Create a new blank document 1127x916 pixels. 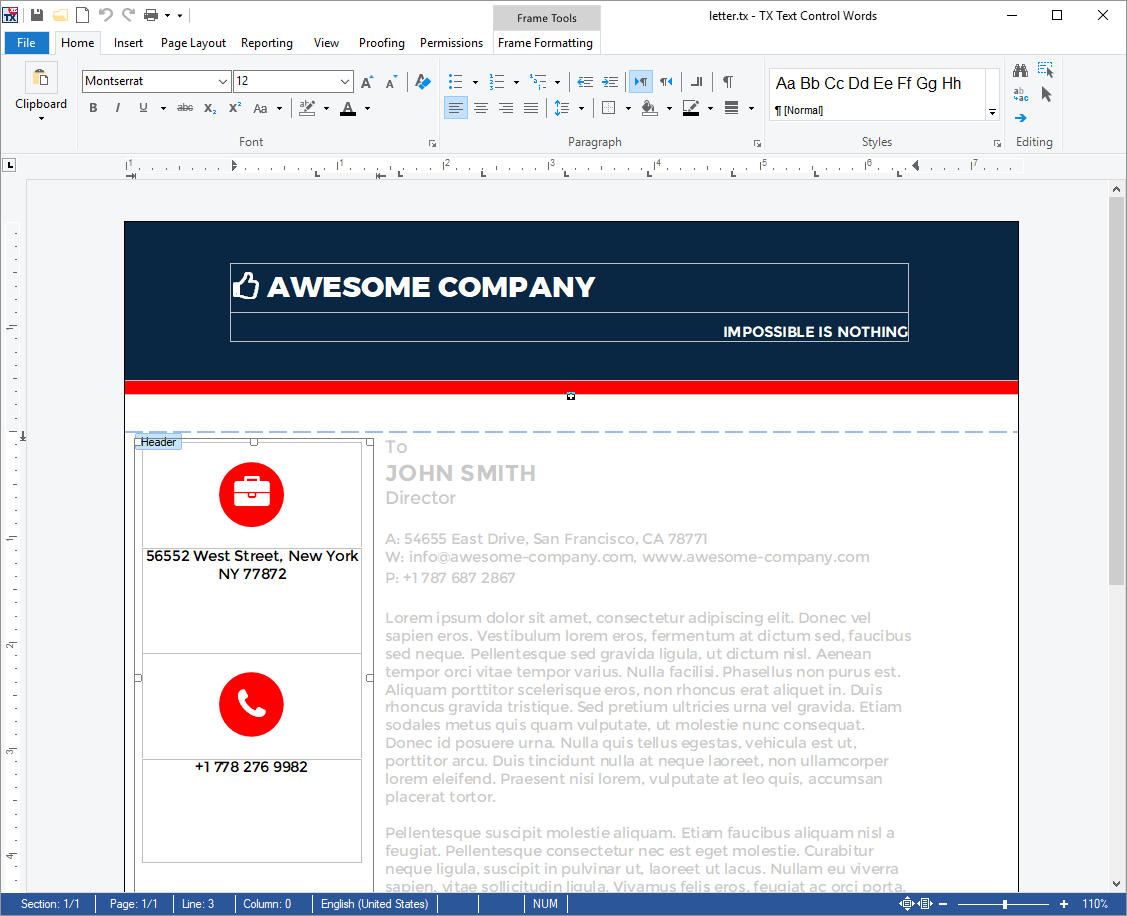[x=83, y=15]
